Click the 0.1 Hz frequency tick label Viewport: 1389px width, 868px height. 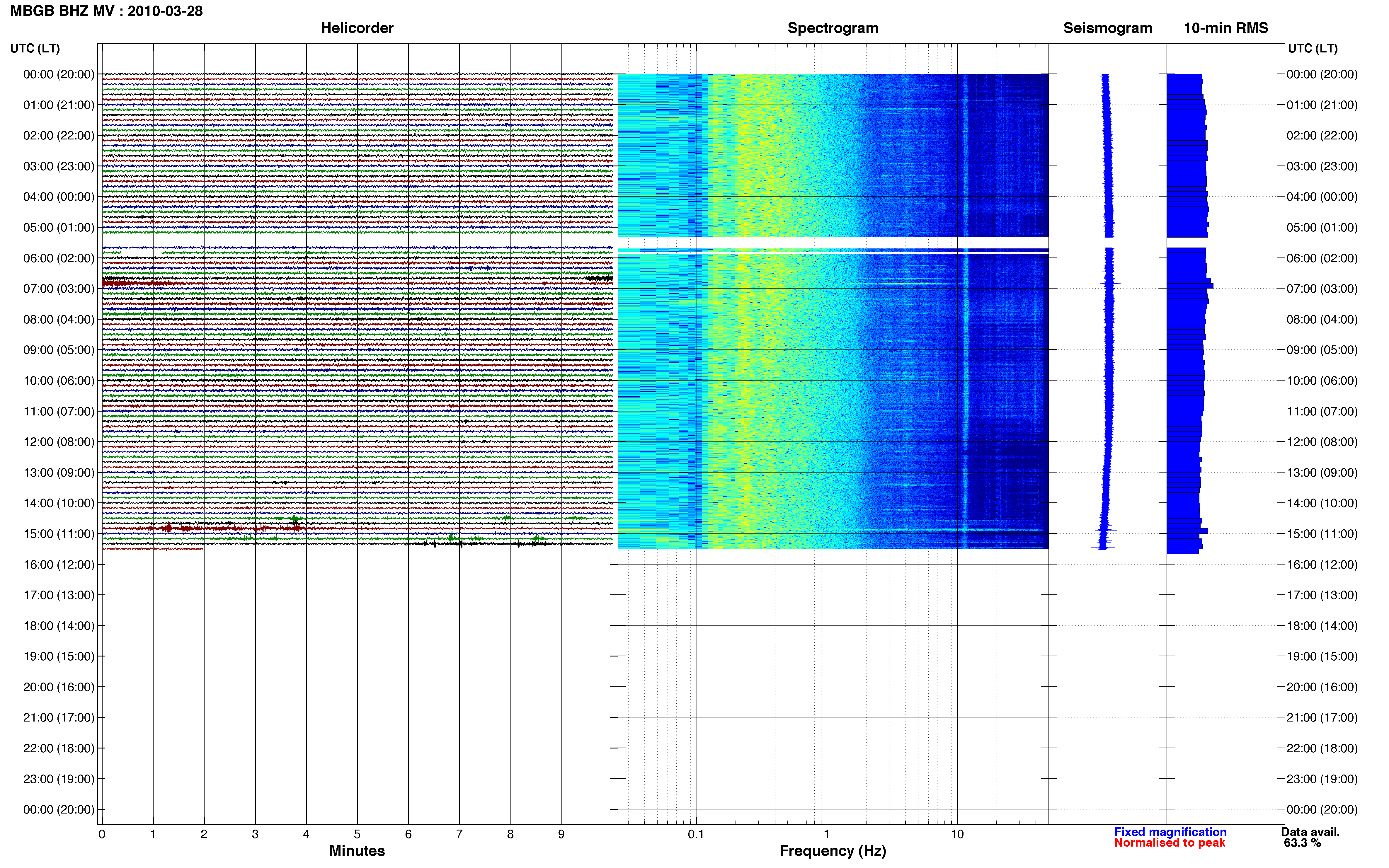tap(696, 834)
